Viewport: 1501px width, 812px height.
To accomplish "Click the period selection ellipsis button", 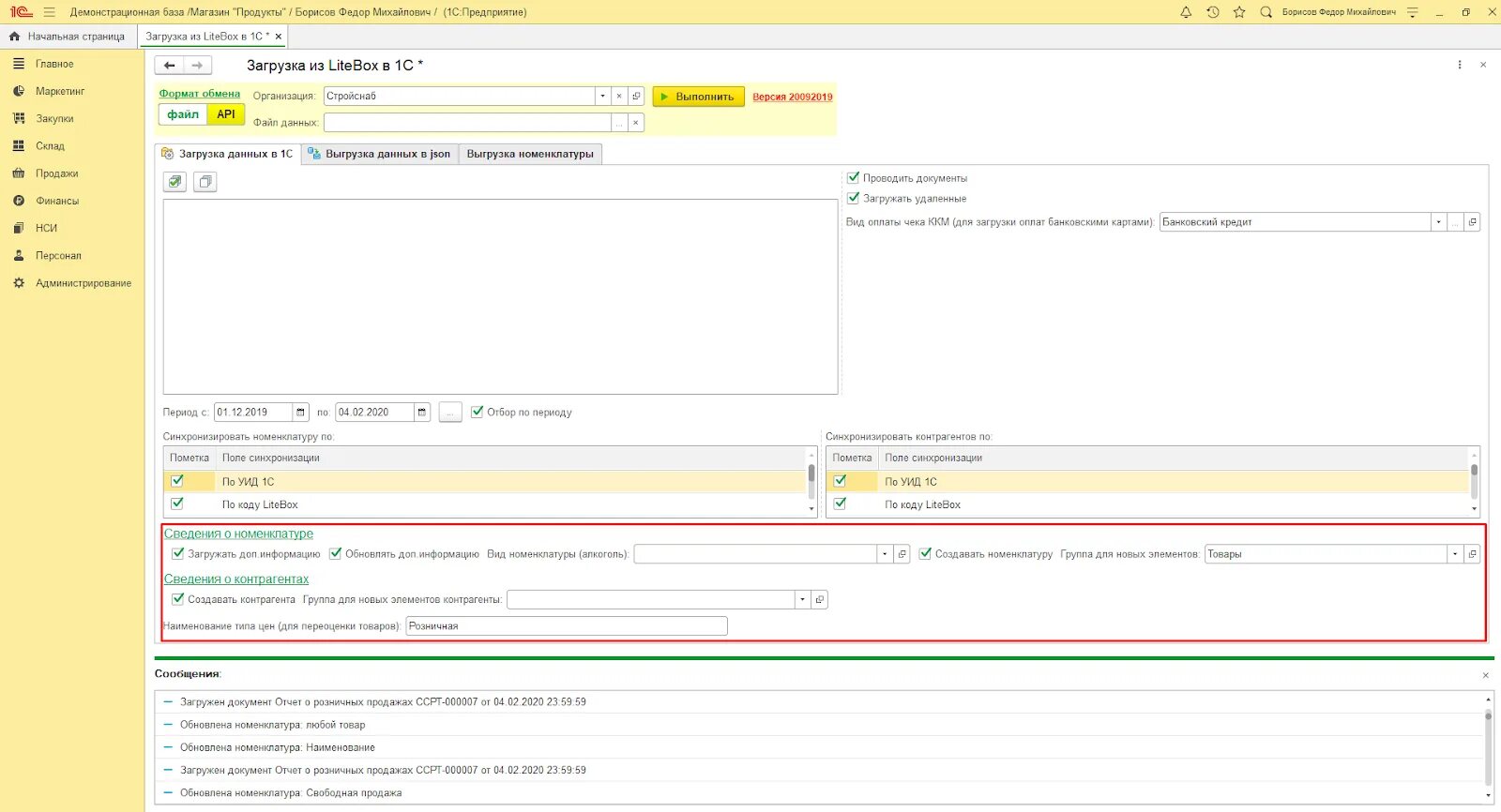I will 450,413.
